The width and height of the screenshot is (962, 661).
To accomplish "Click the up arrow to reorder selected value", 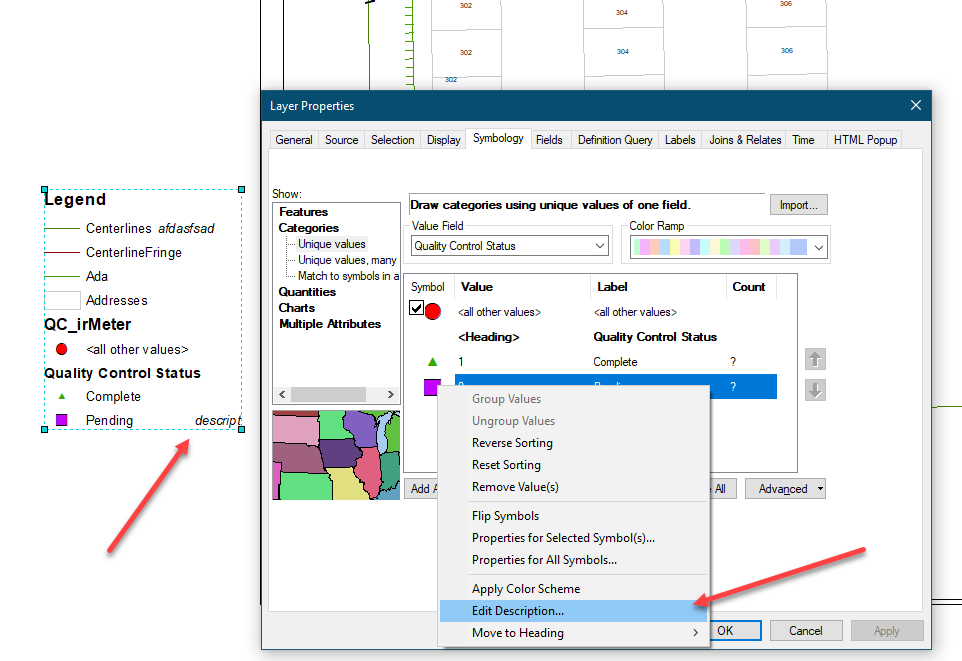I will [x=814, y=361].
